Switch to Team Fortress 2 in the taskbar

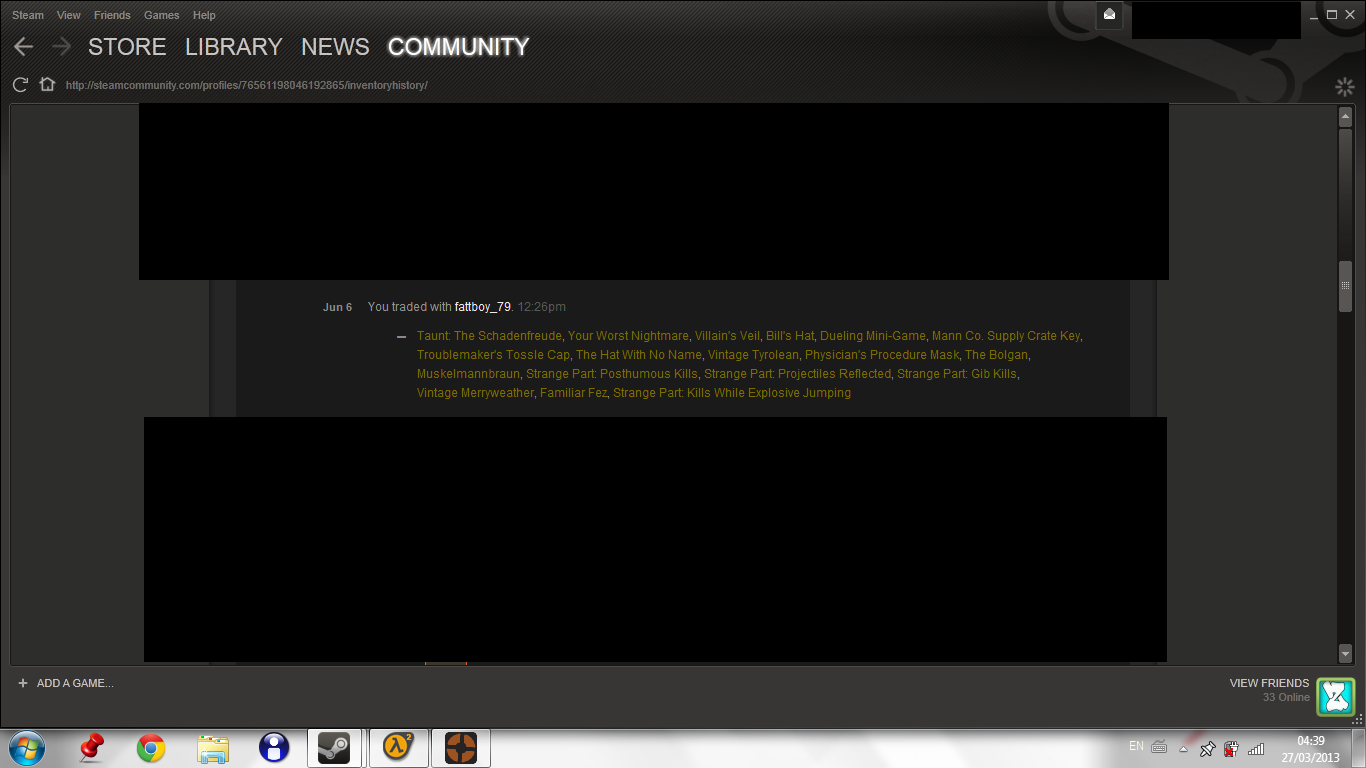[x=461, y=748]
